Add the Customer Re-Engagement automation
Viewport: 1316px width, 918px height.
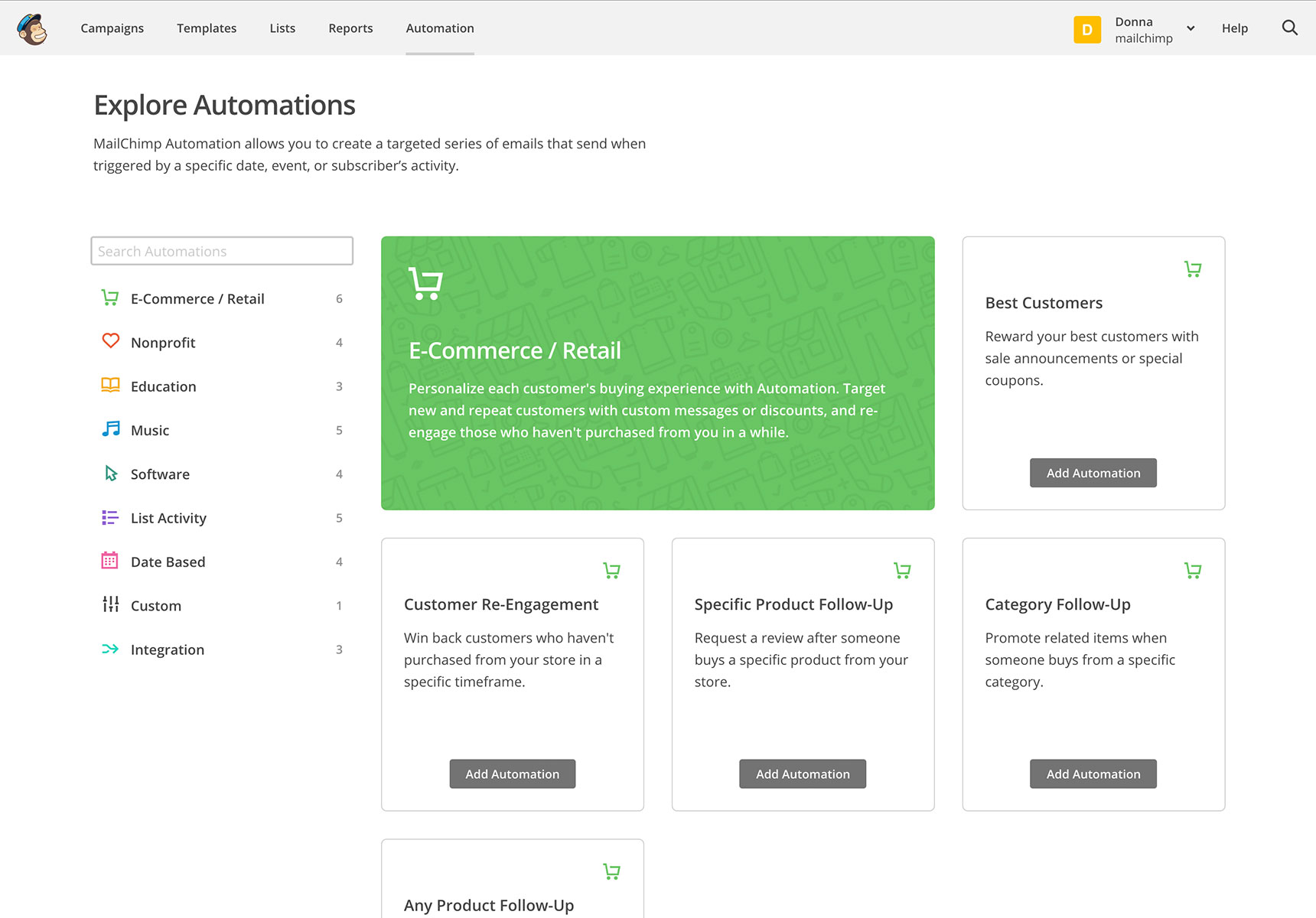[512, 774]
